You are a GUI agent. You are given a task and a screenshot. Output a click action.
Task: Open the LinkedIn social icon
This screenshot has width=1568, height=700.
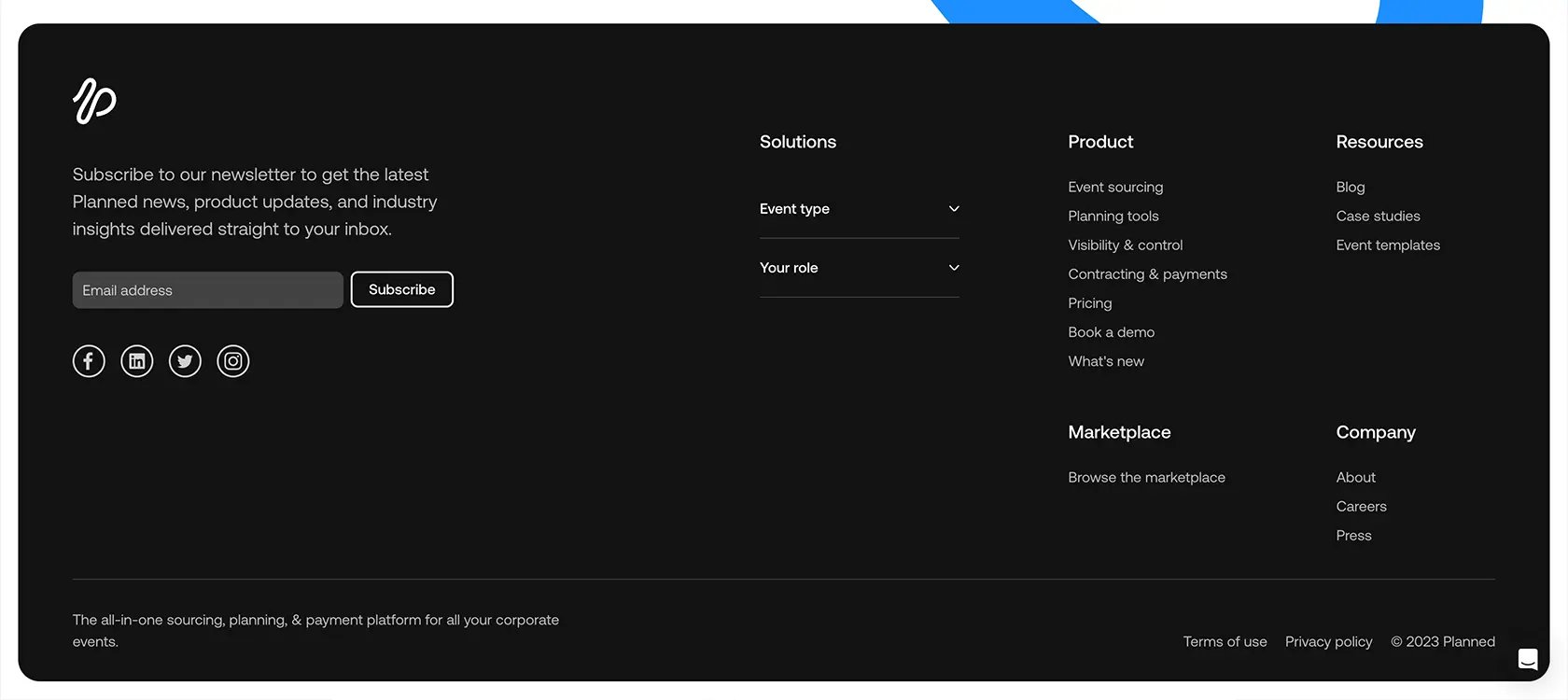click(137, 361)
